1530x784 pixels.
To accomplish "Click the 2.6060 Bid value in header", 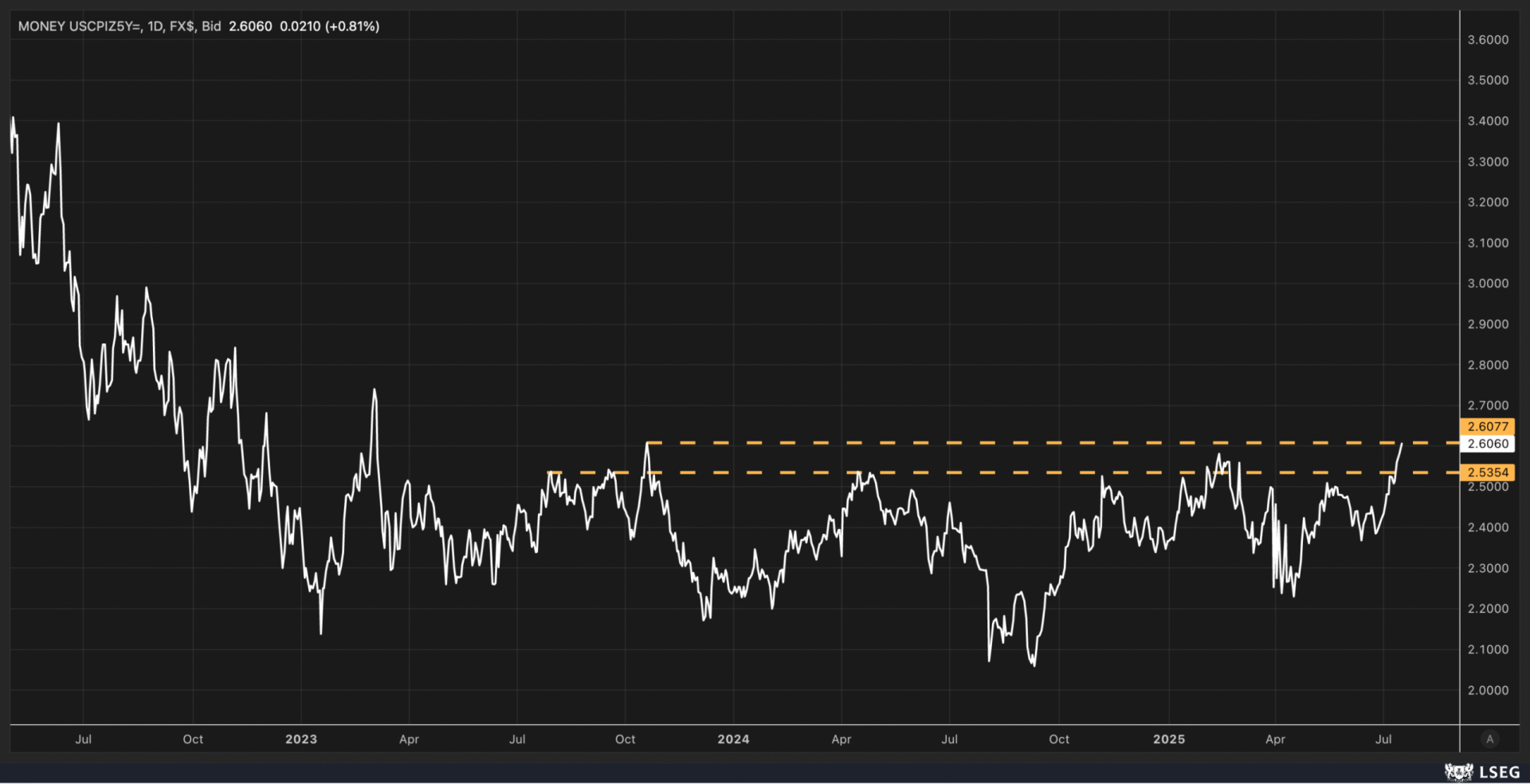I will pos(250,26).
